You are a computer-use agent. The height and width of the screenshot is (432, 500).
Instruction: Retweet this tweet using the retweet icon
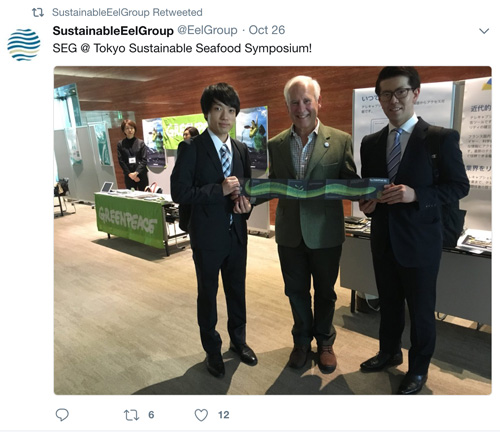coord(131,415)
